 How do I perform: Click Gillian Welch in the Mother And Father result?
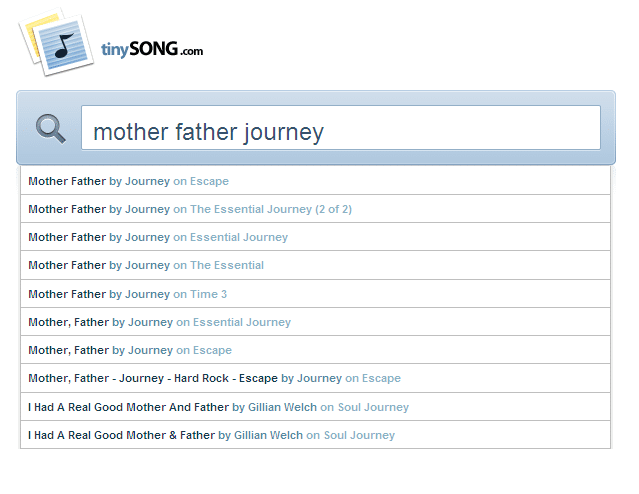(x=282, y=407)
